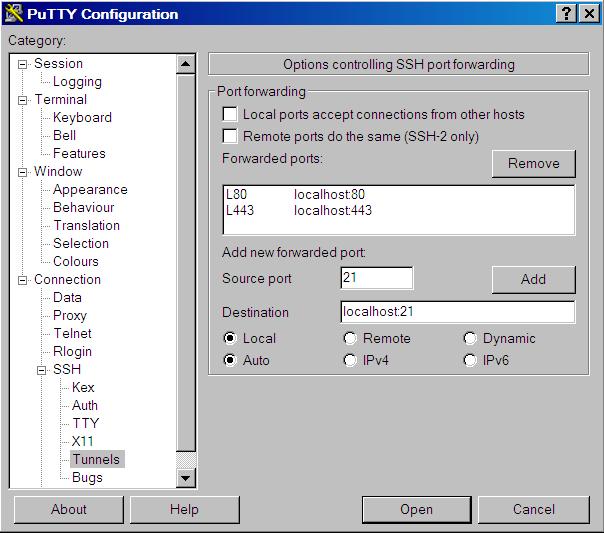Open the Behaviour category

84,208
